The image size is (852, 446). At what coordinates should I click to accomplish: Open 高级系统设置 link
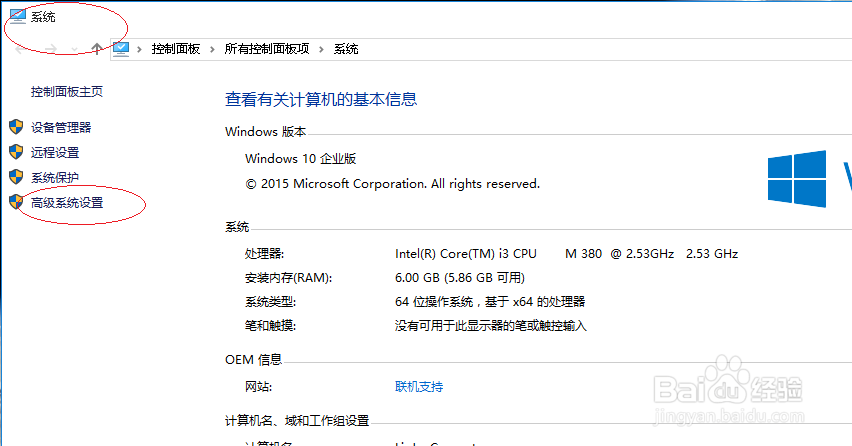click(67, 203)
